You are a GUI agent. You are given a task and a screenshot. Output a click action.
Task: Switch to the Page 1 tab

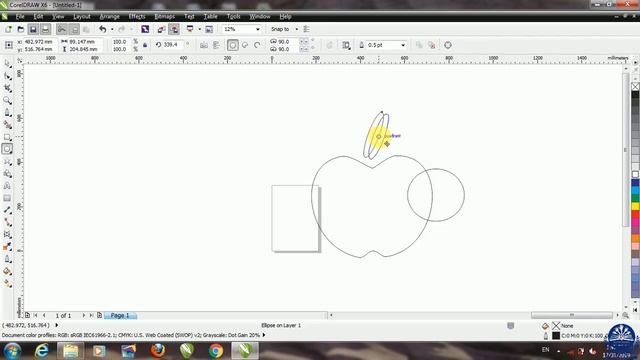click(120, 316)
